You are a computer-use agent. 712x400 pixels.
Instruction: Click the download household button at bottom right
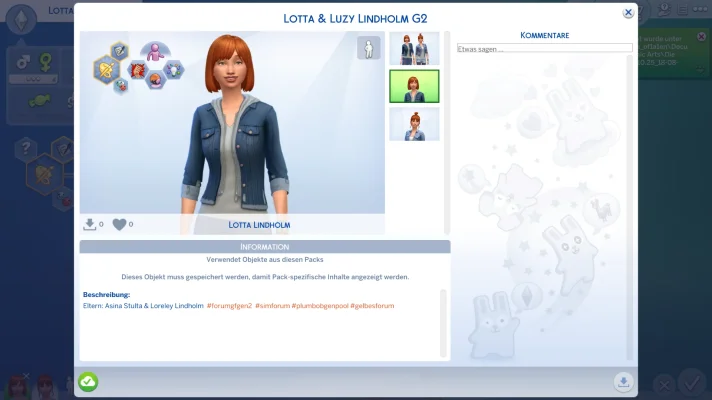623,381
